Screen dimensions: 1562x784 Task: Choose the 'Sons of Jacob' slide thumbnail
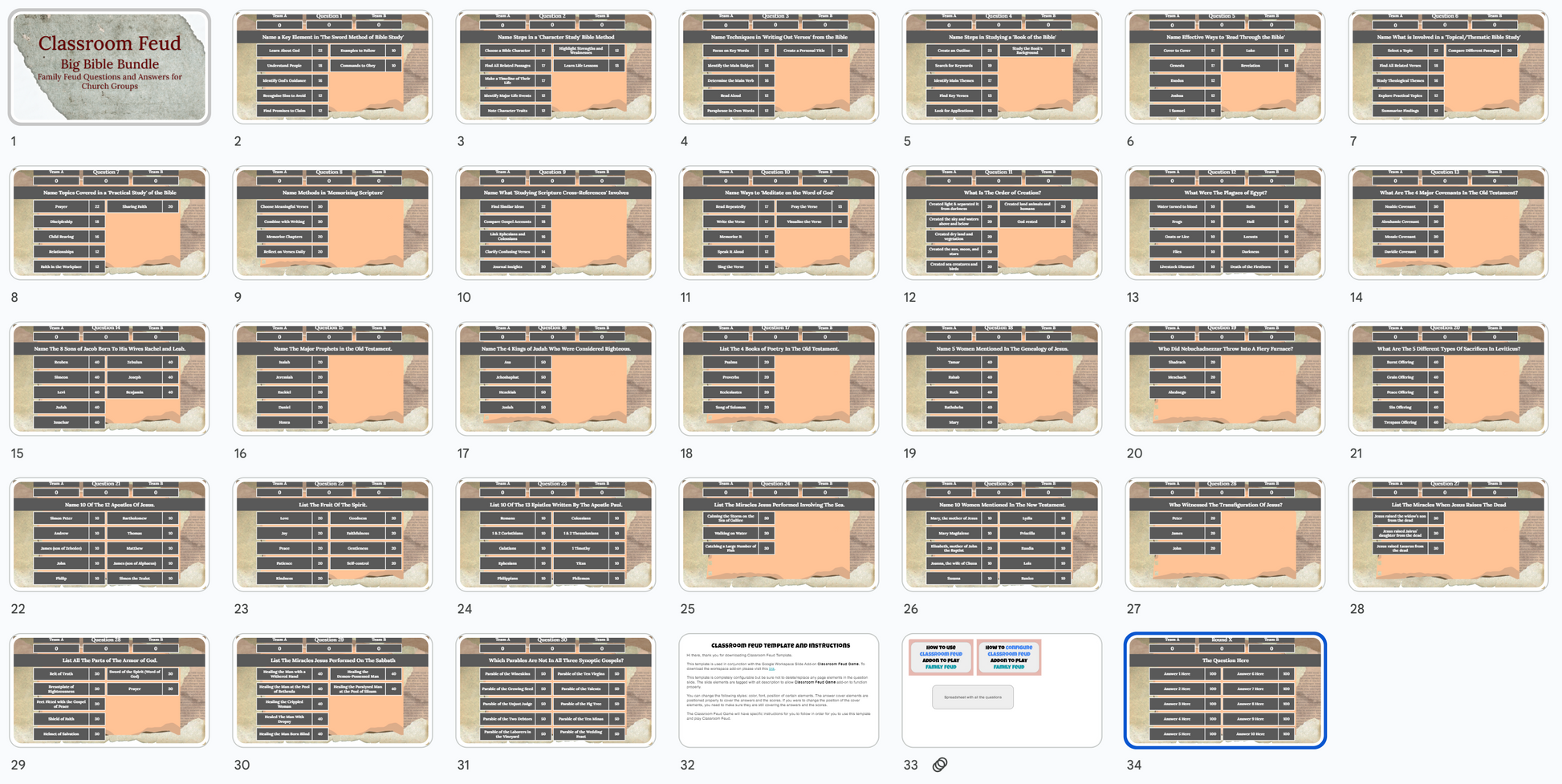click(110, 379)
